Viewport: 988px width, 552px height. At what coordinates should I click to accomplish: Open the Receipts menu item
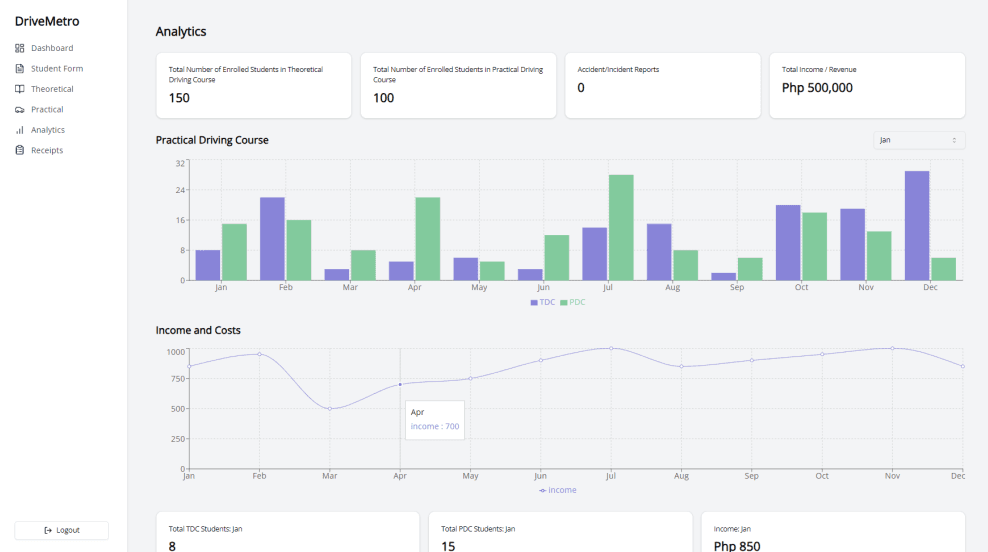point(47,150)
